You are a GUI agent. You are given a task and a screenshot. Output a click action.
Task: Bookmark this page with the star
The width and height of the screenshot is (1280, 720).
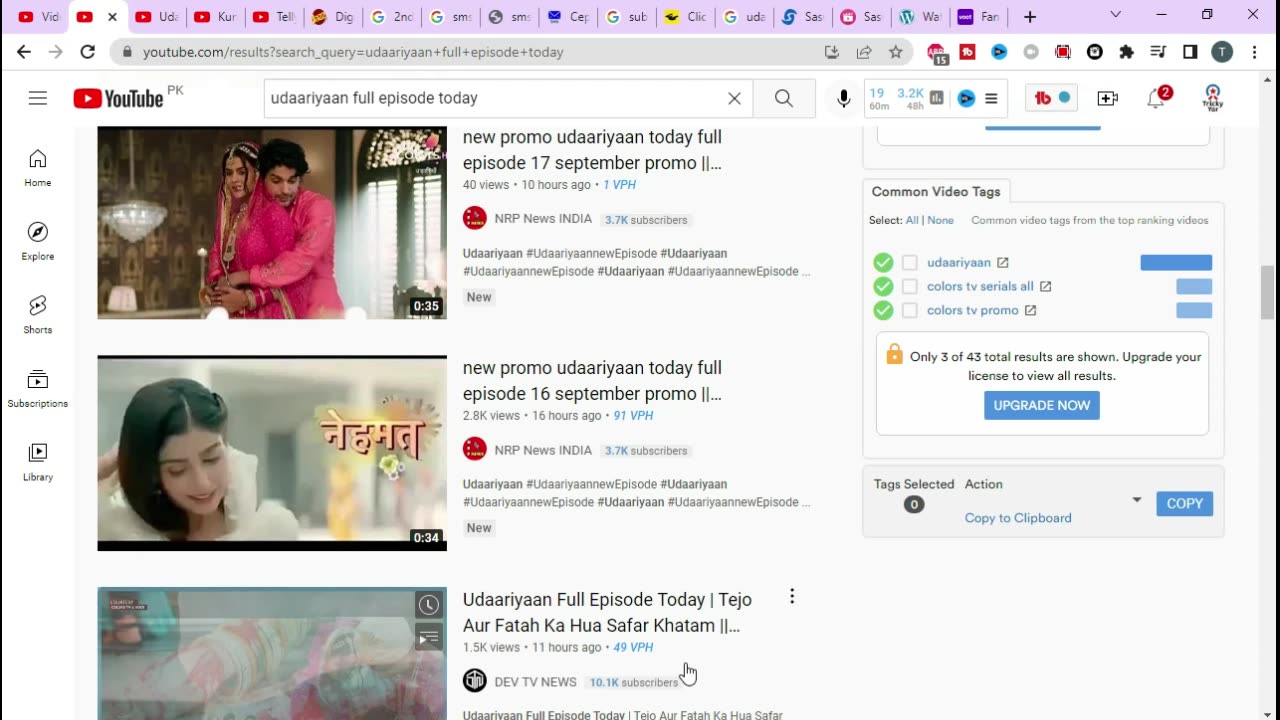click(896, 52)
